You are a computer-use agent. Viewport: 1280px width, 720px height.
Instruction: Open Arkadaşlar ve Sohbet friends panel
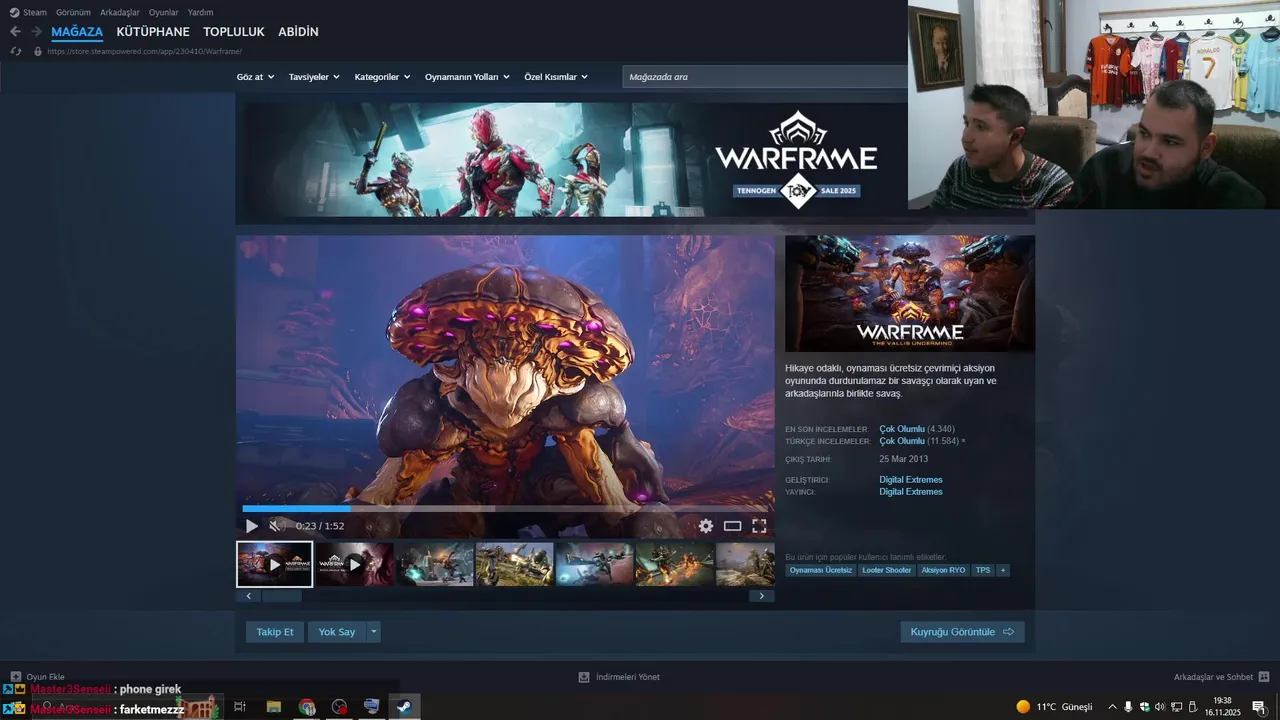pos(1221,677)
